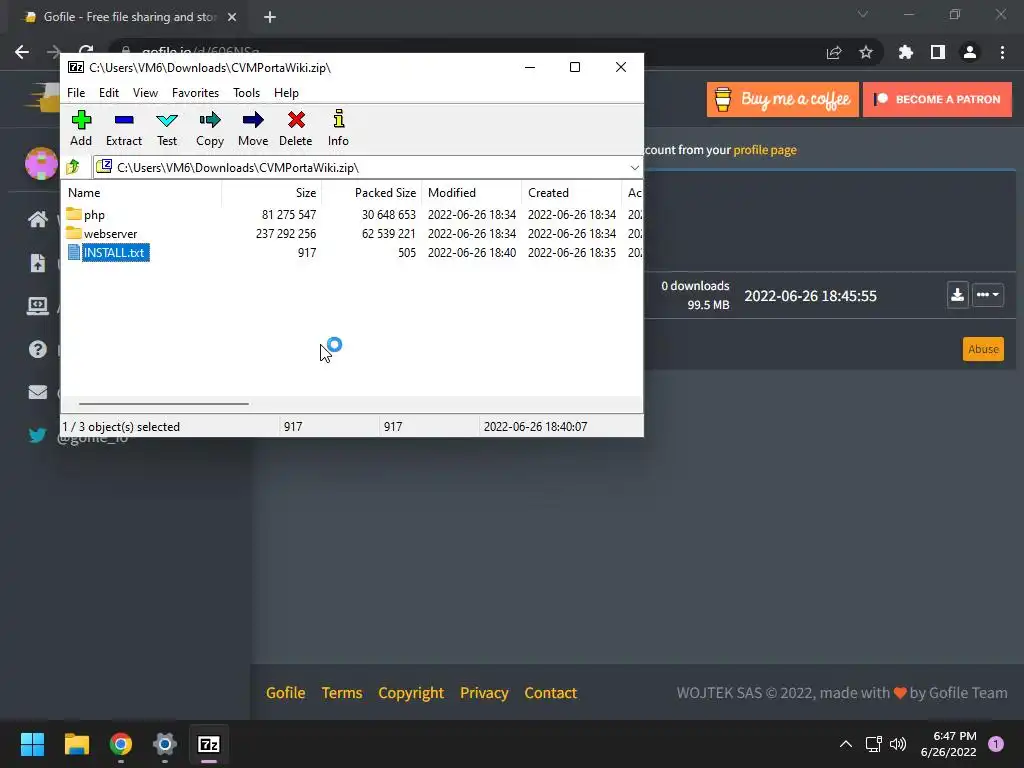Expand the archive path dropdown arrow
This screenshot has width=1024, height=768.
(x=634, y=168)
